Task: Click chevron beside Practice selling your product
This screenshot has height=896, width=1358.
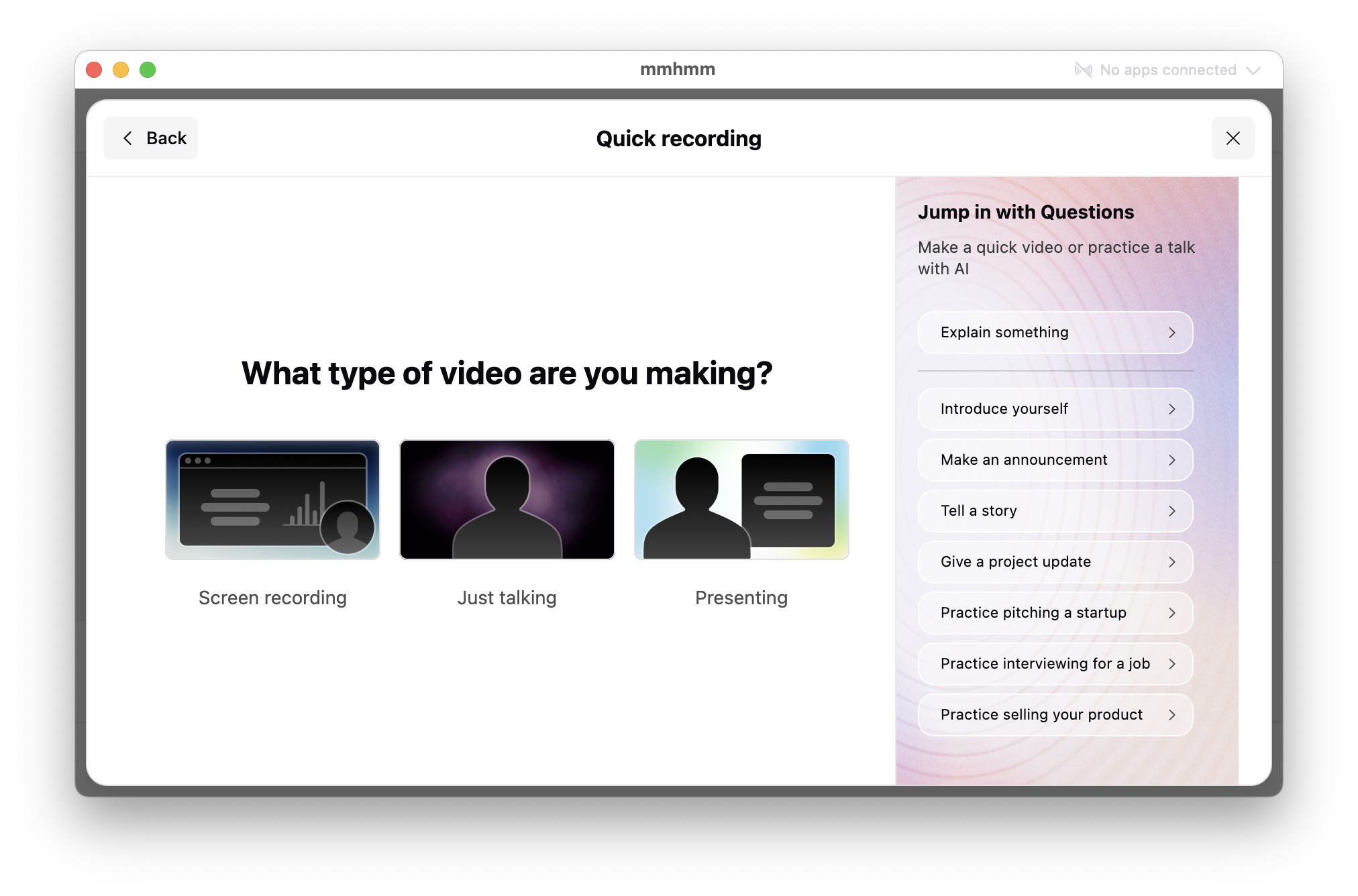Action: [1171, 715]
